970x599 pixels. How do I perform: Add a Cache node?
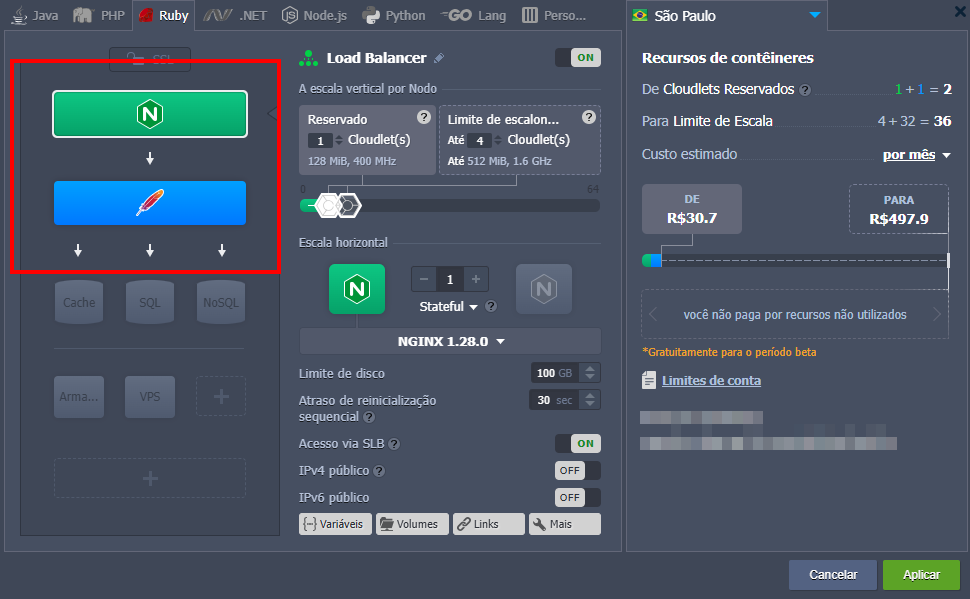click(x=79, y=303)
